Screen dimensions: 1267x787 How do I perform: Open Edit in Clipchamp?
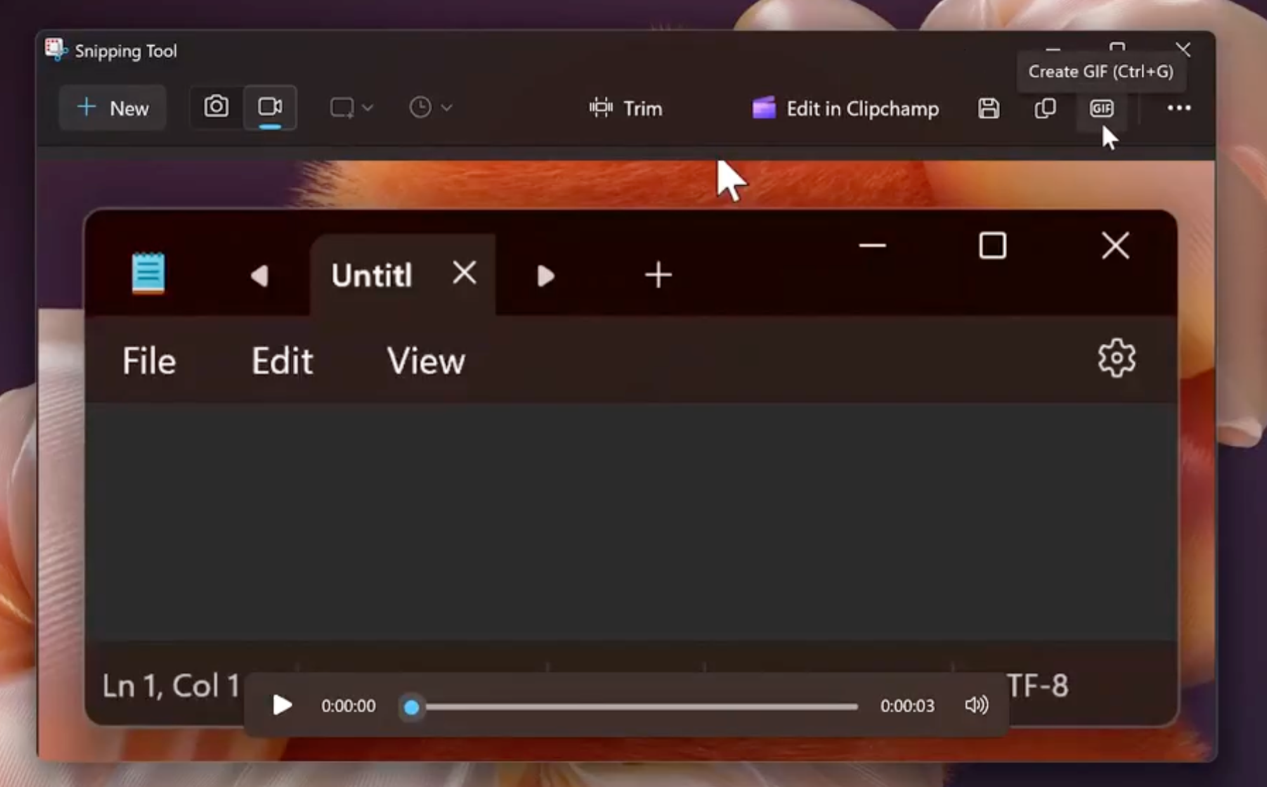[845, 108]
